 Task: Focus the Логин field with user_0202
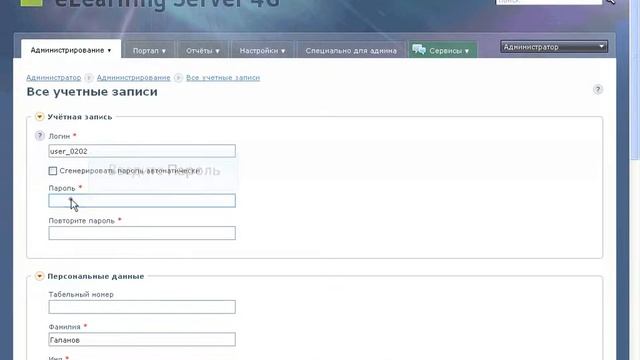(x=142, y=151)
